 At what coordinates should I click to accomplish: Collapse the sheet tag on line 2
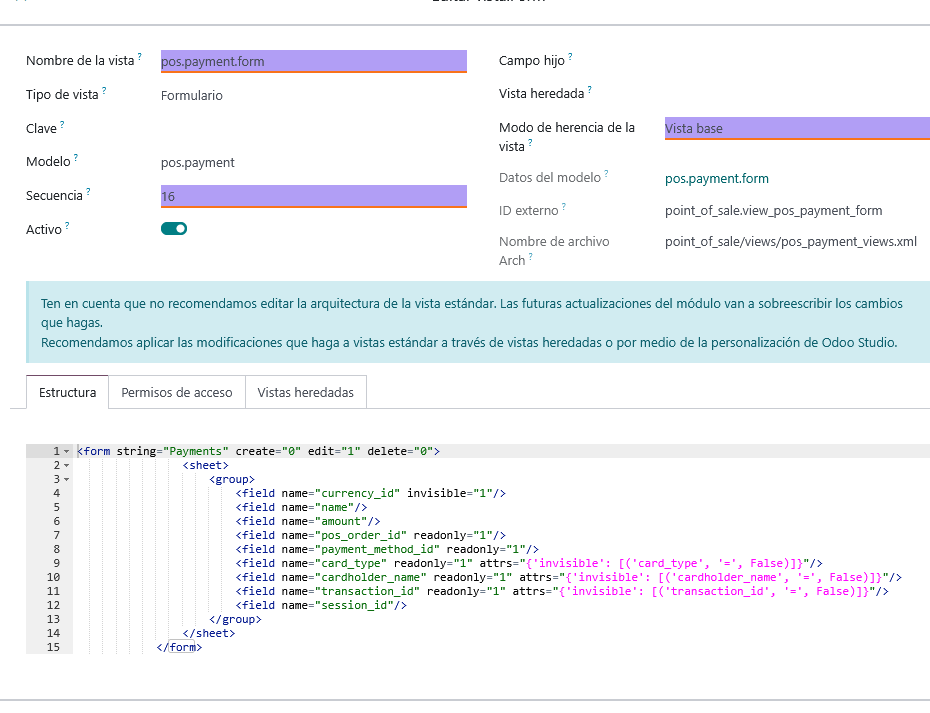66,465
